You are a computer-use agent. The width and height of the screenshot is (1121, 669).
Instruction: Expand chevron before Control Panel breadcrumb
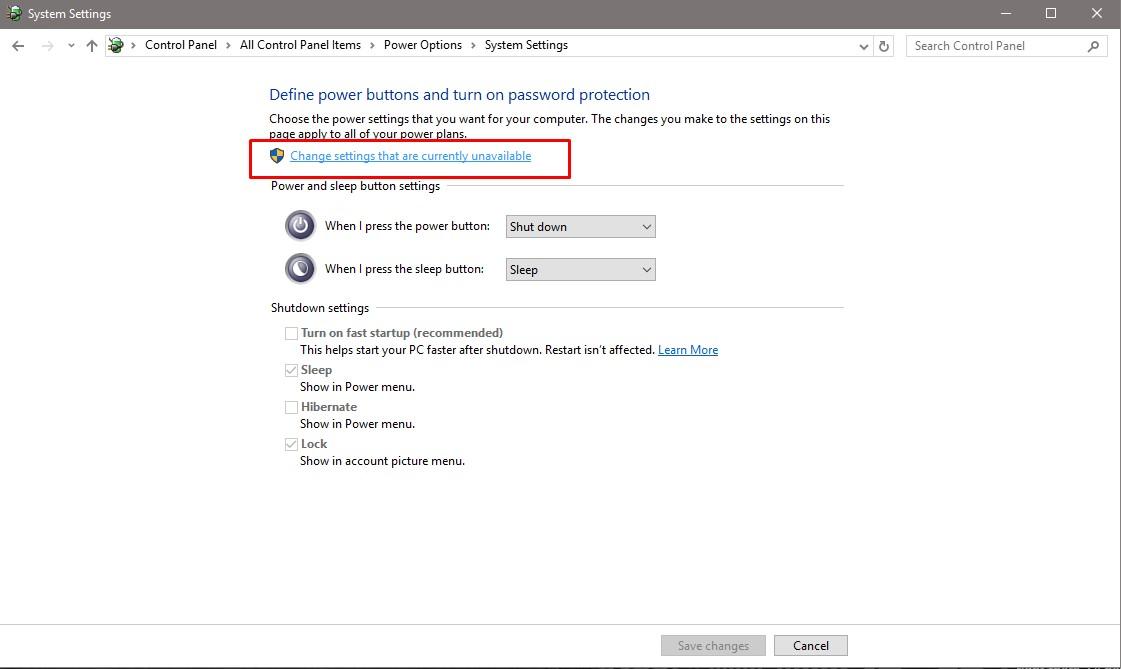point(133,46)
